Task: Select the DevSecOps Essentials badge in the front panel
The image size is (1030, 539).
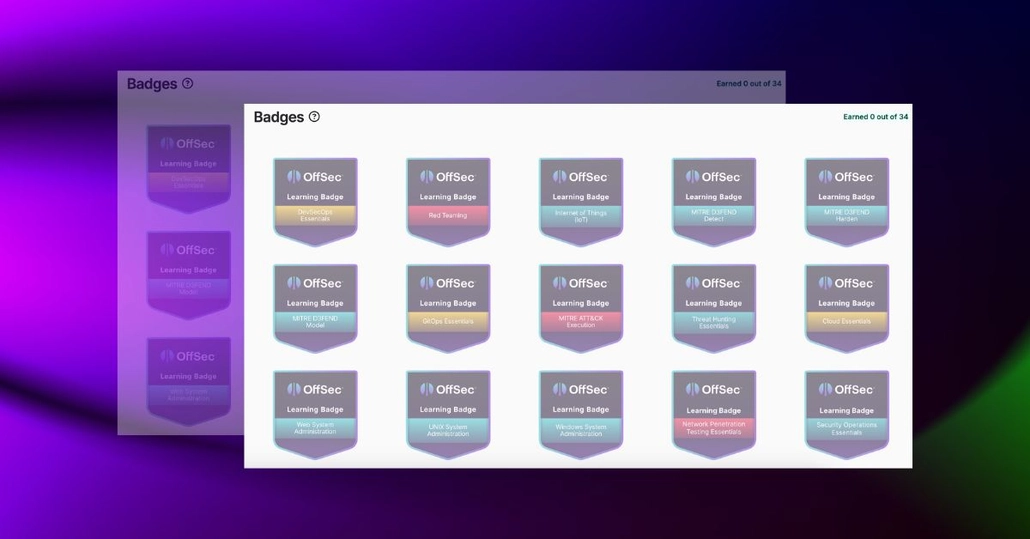Action: point(315,202)
